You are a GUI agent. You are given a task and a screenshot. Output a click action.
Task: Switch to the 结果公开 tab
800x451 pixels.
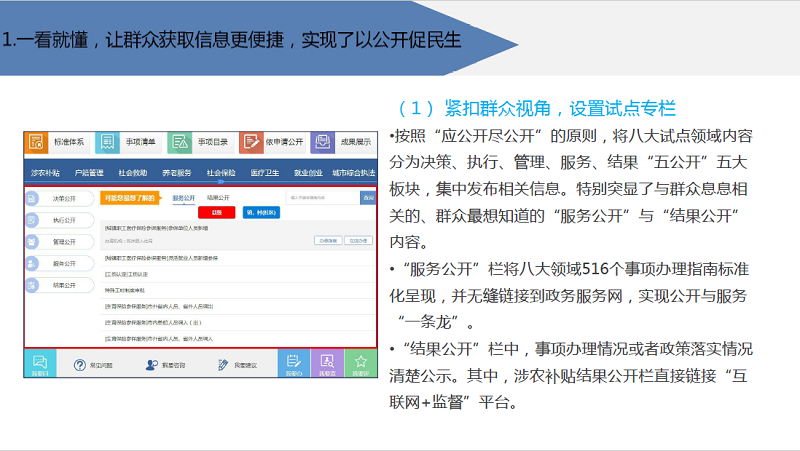tap(217, 198)
